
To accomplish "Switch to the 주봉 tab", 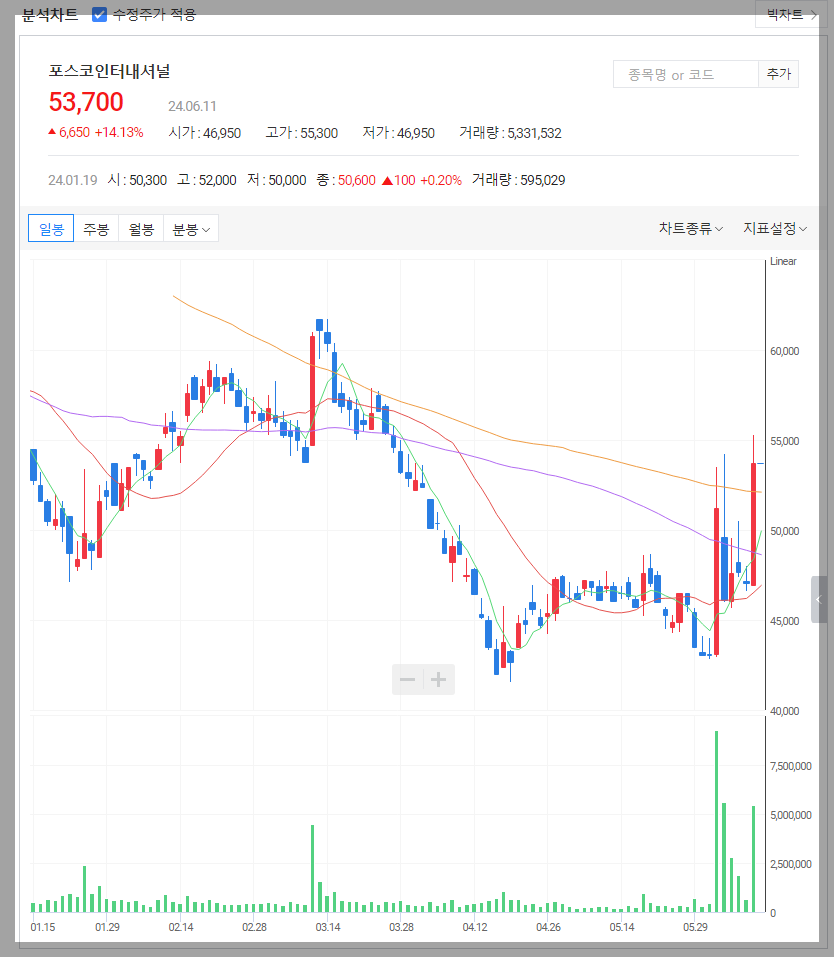I will click(96, 229).
